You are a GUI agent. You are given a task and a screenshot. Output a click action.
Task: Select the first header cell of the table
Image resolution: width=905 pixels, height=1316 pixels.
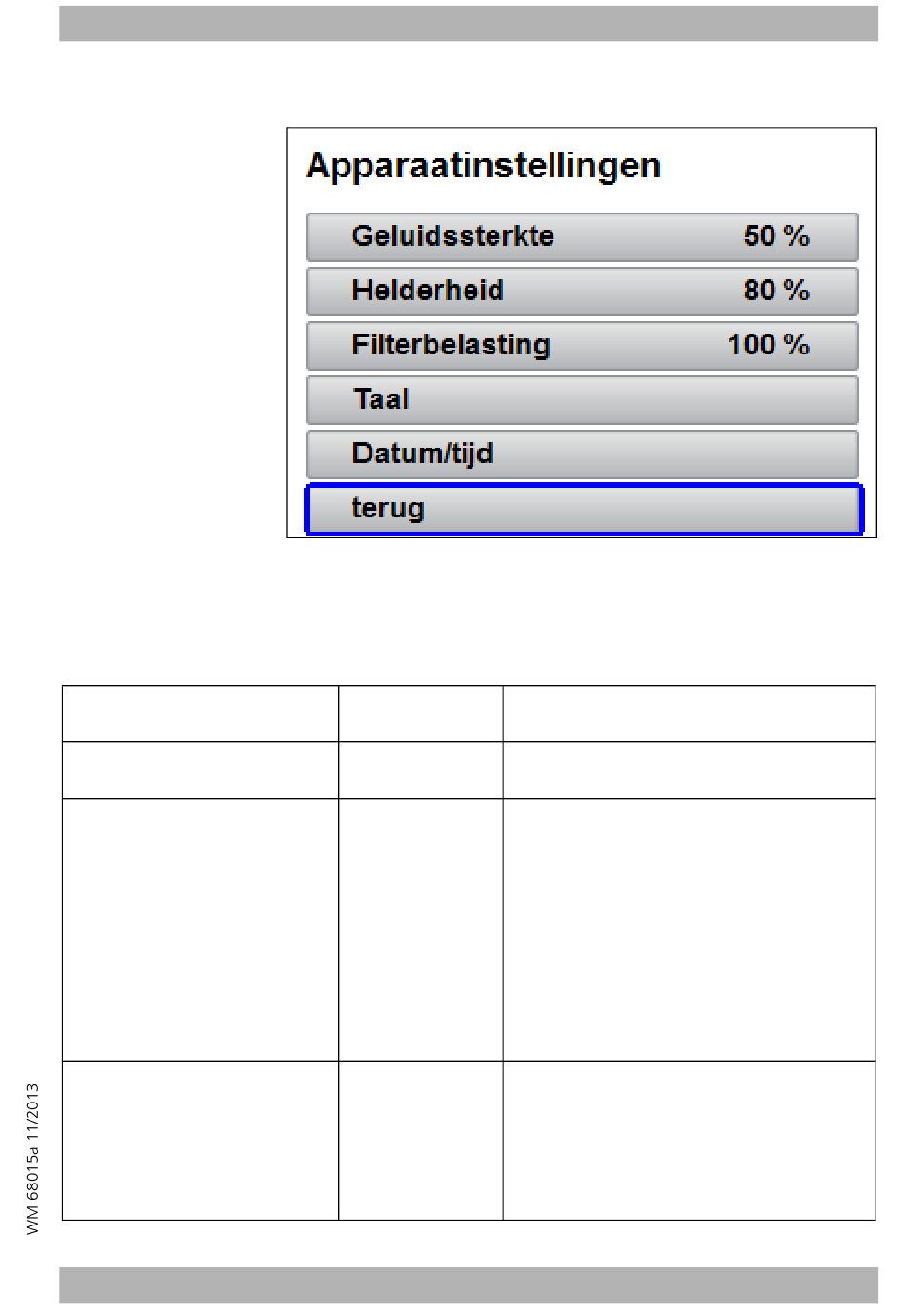(200, 714)
